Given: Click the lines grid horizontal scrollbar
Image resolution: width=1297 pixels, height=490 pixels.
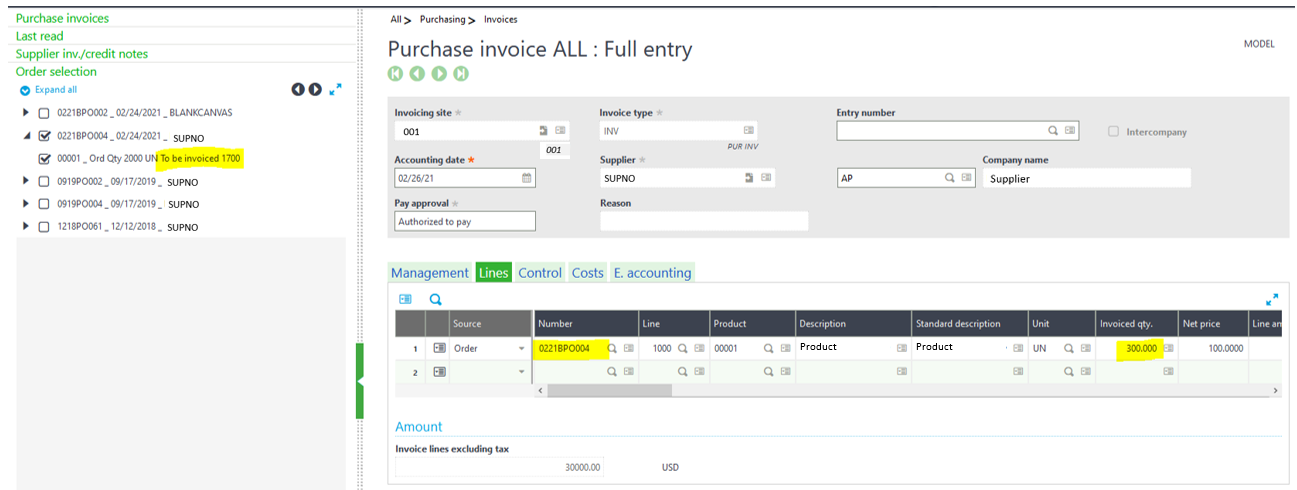Looking at the screenshot, I should [610, 390].
